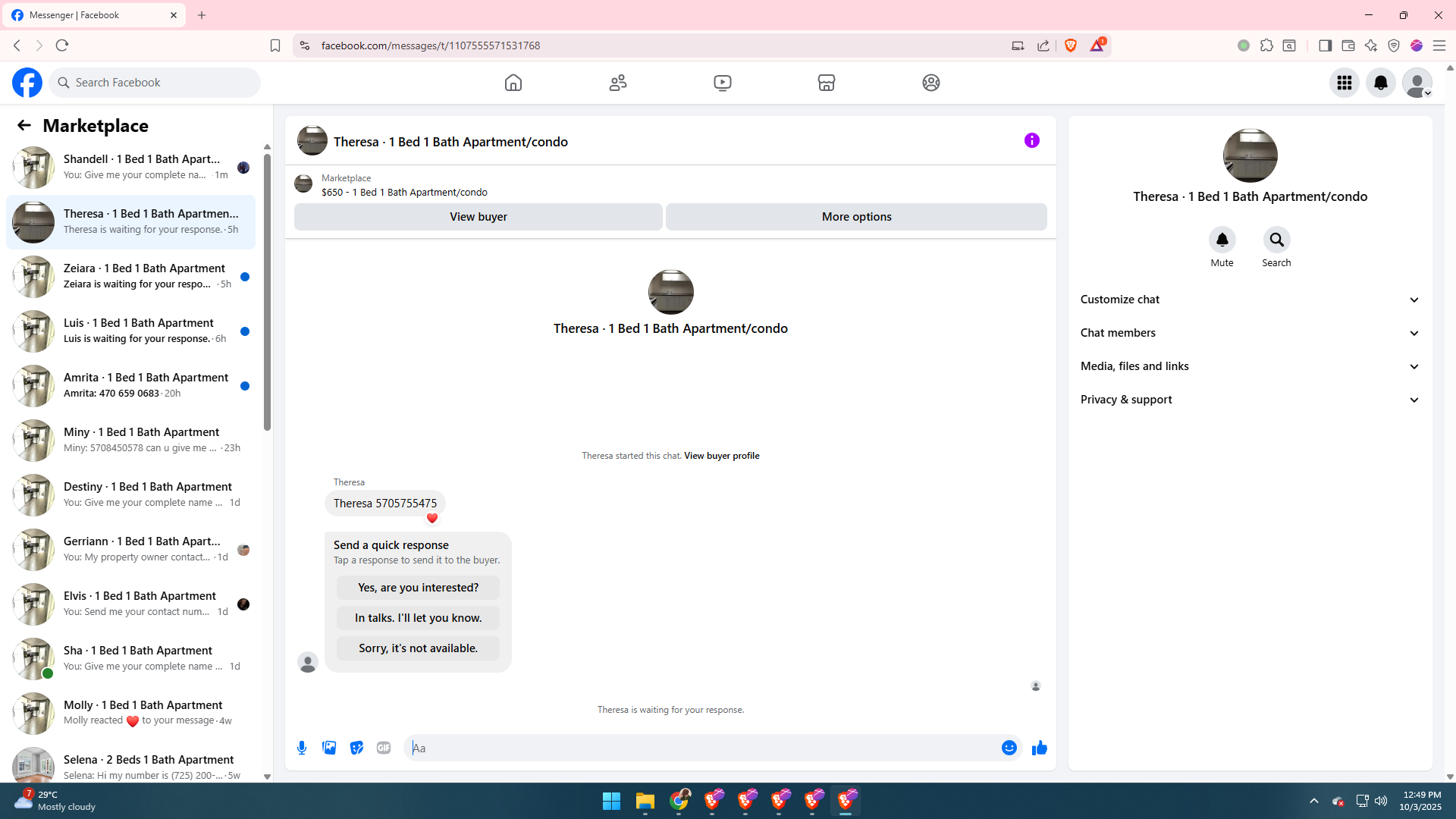Open account profile avatar menu
The width and height of the screenshot is (1456, 819).
click(1417, 83)
